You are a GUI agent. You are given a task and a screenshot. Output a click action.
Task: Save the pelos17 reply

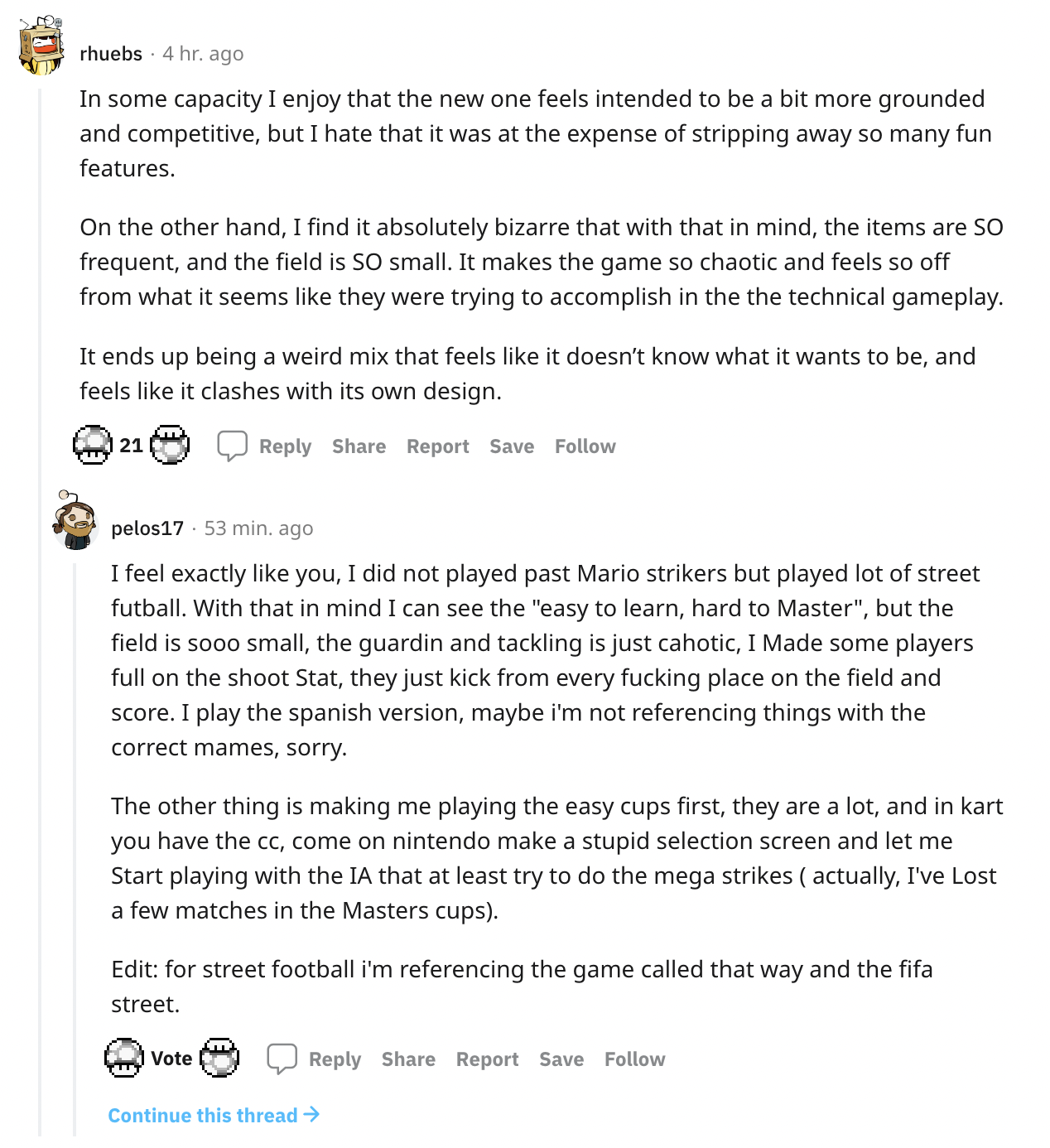561,1059
